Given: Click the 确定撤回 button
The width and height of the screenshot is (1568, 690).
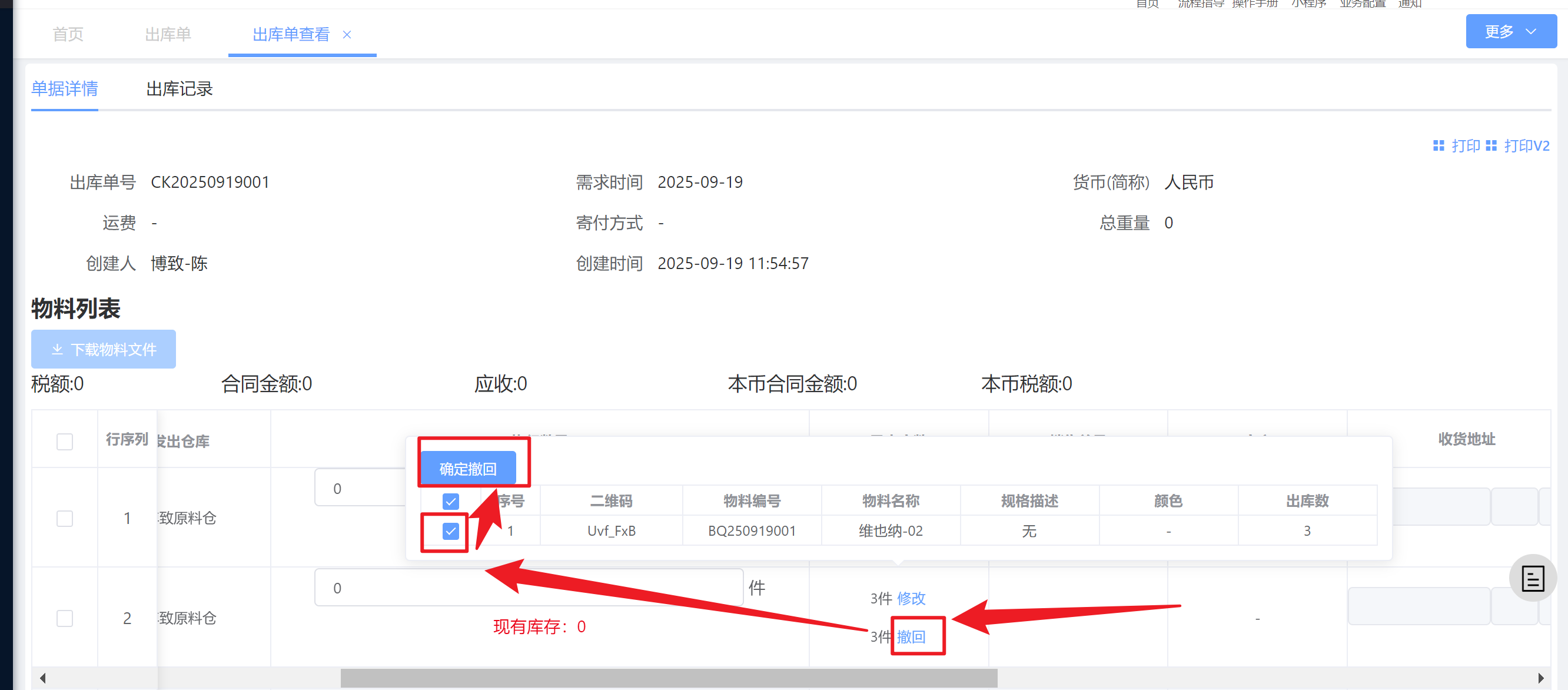Looking at the screenshot, I should (x=468, y=468).
